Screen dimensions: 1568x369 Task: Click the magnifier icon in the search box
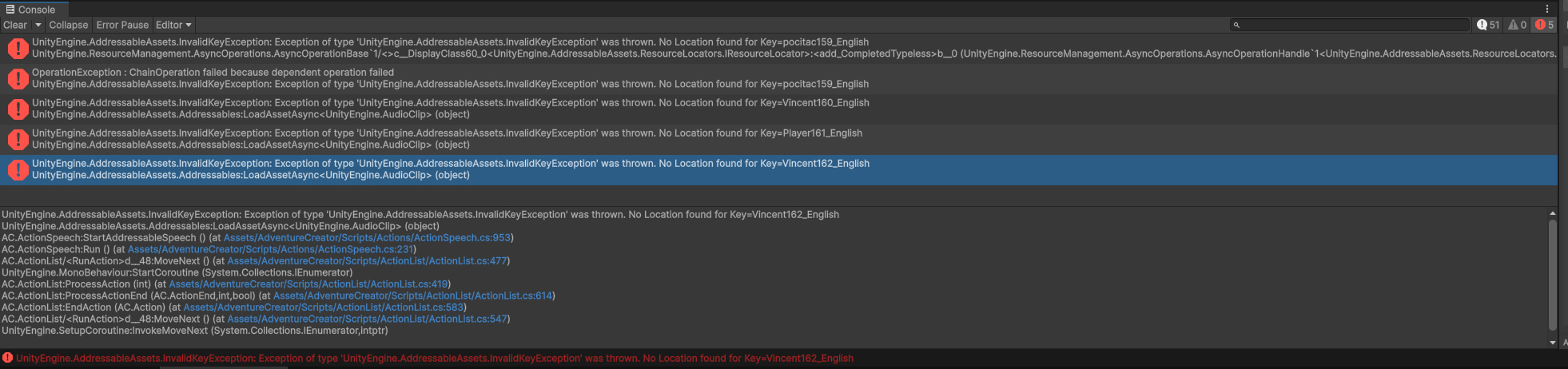click(1236, 26)
